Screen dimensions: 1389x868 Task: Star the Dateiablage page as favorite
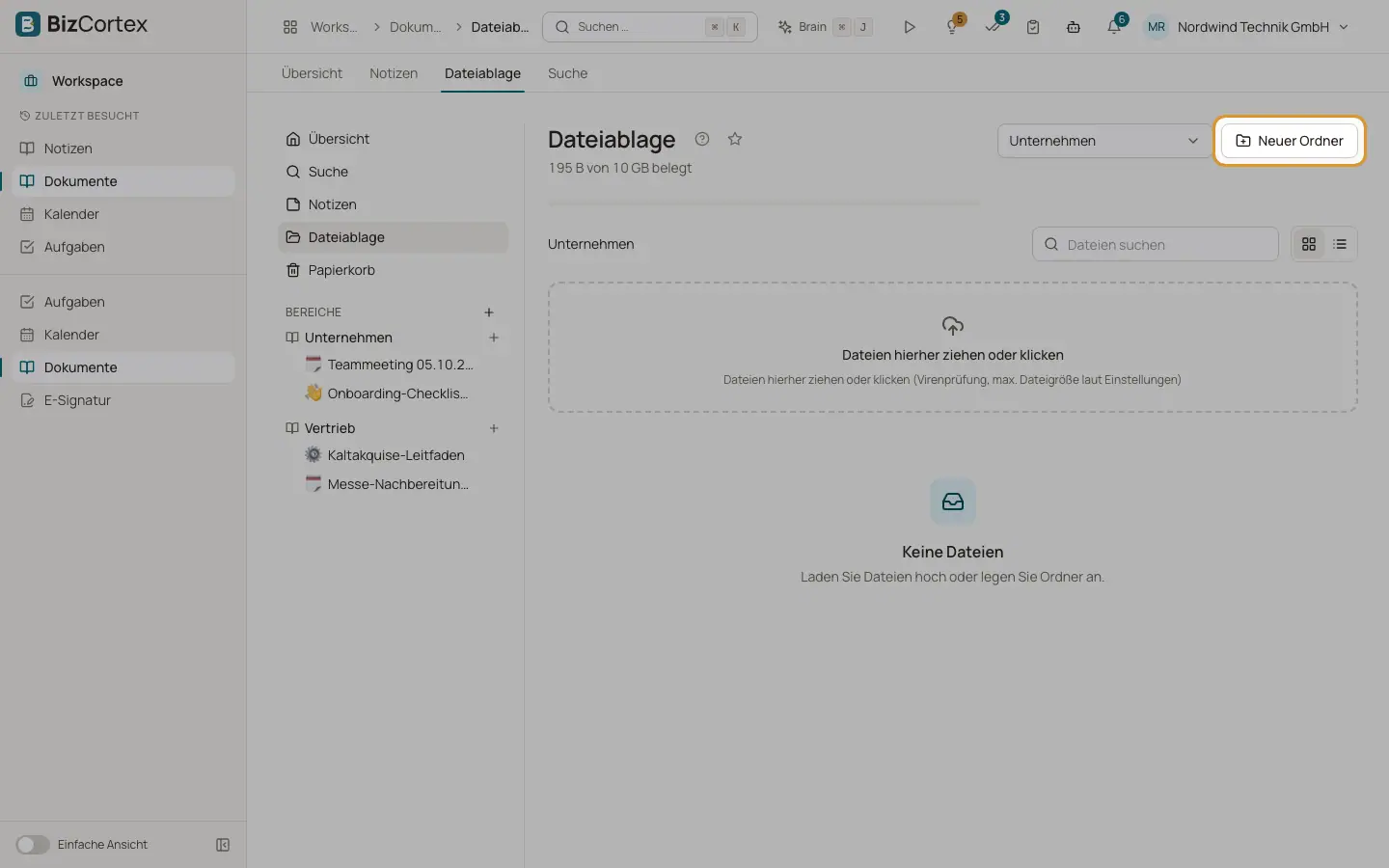[x=735, y=139]
